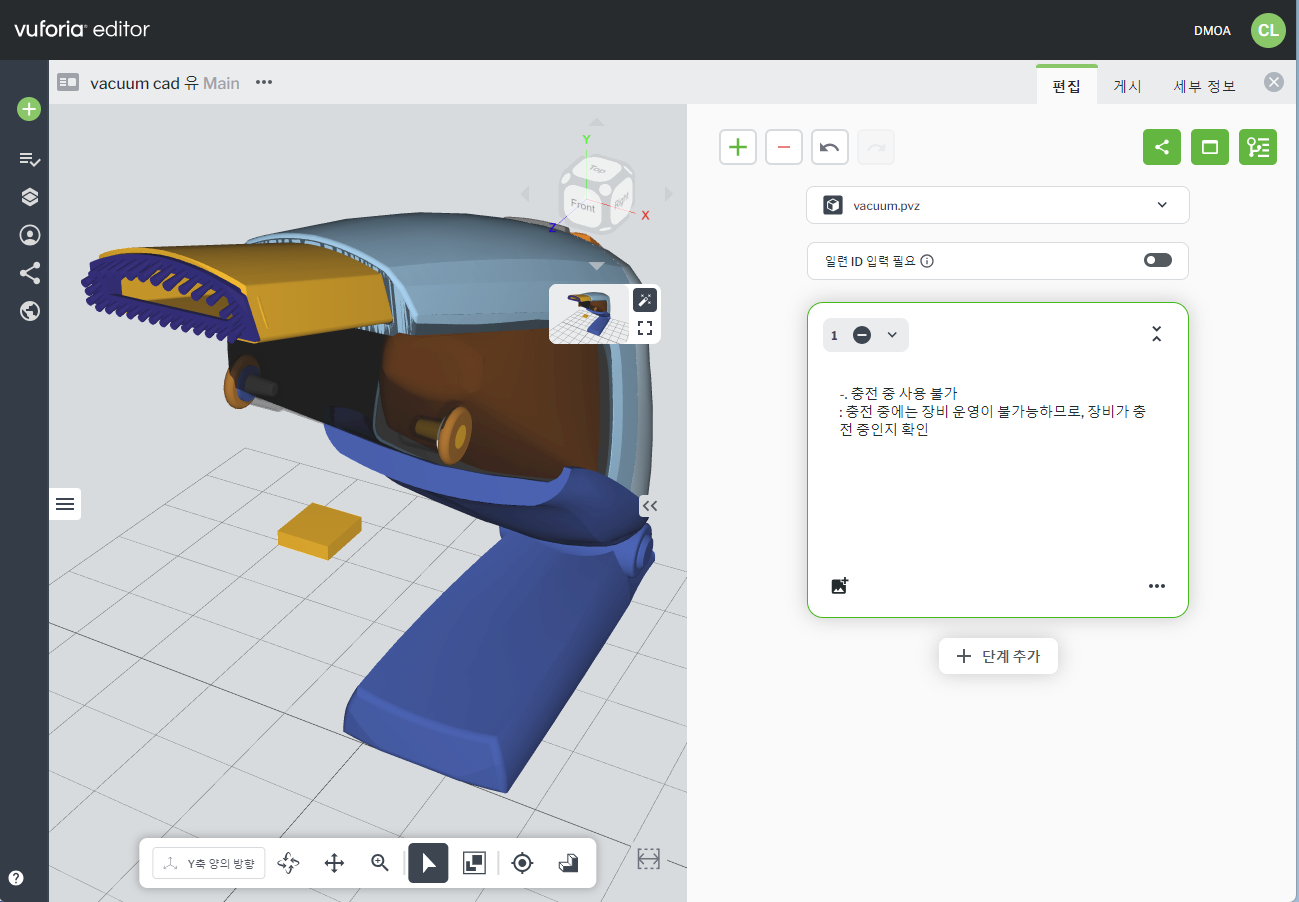Open the step tree view icon

point(1257,147)
